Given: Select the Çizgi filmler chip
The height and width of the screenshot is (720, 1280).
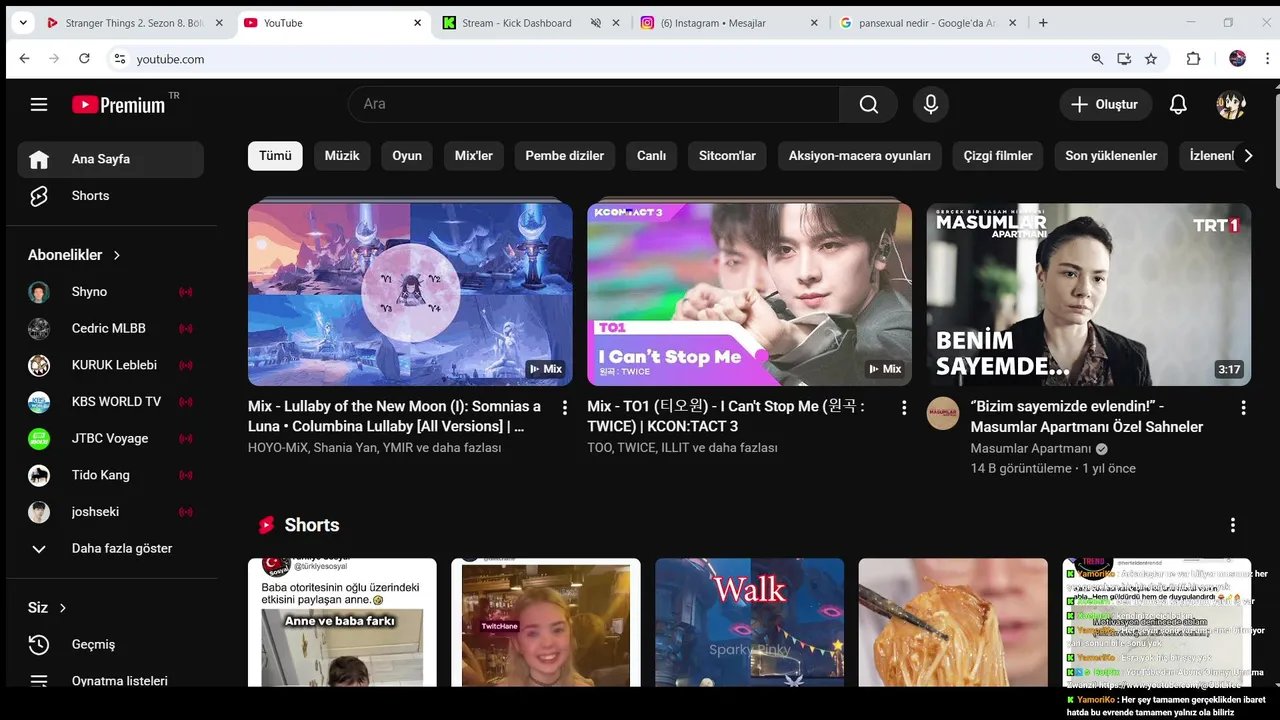Looking at the screenshot, I should (x=998, y=156).
